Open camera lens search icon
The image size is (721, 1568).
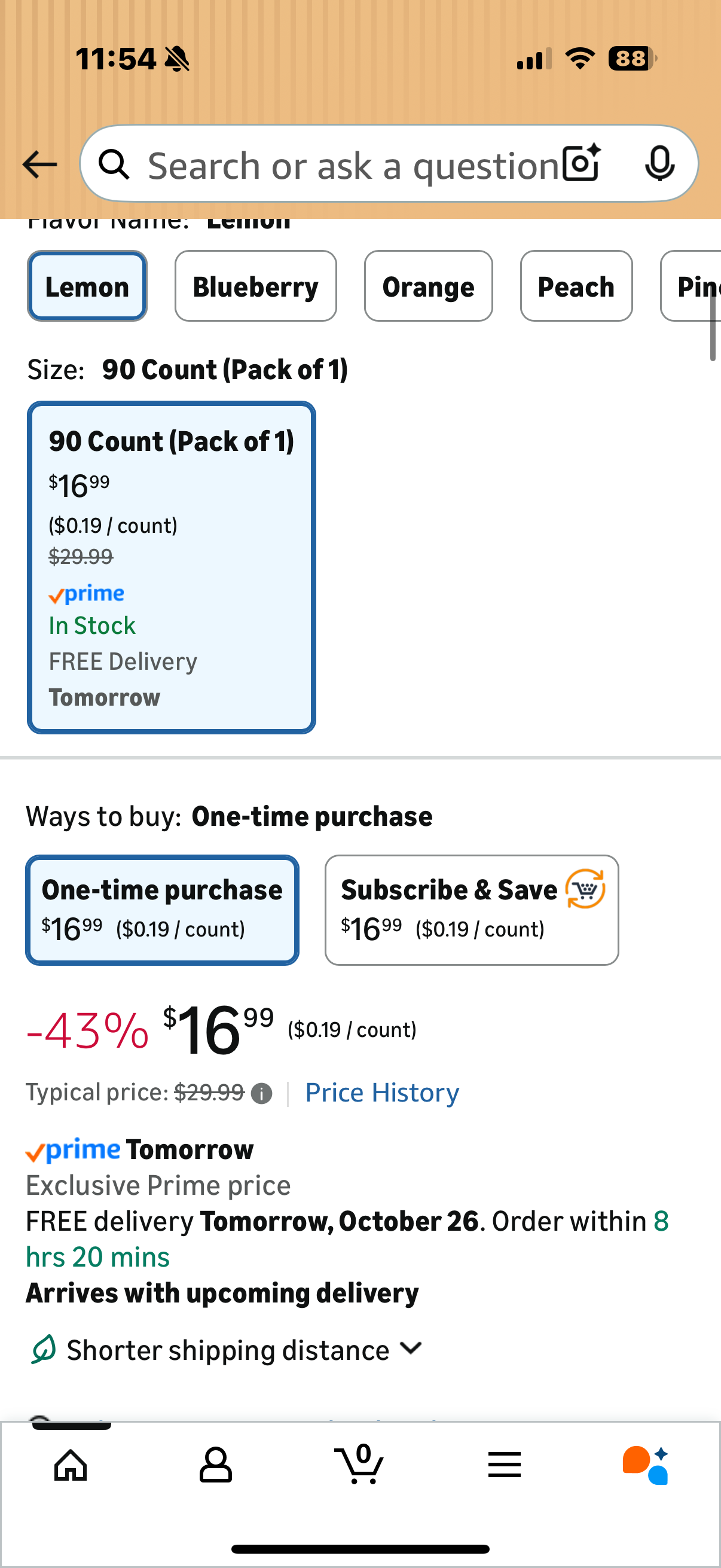(x=581, y=164)
